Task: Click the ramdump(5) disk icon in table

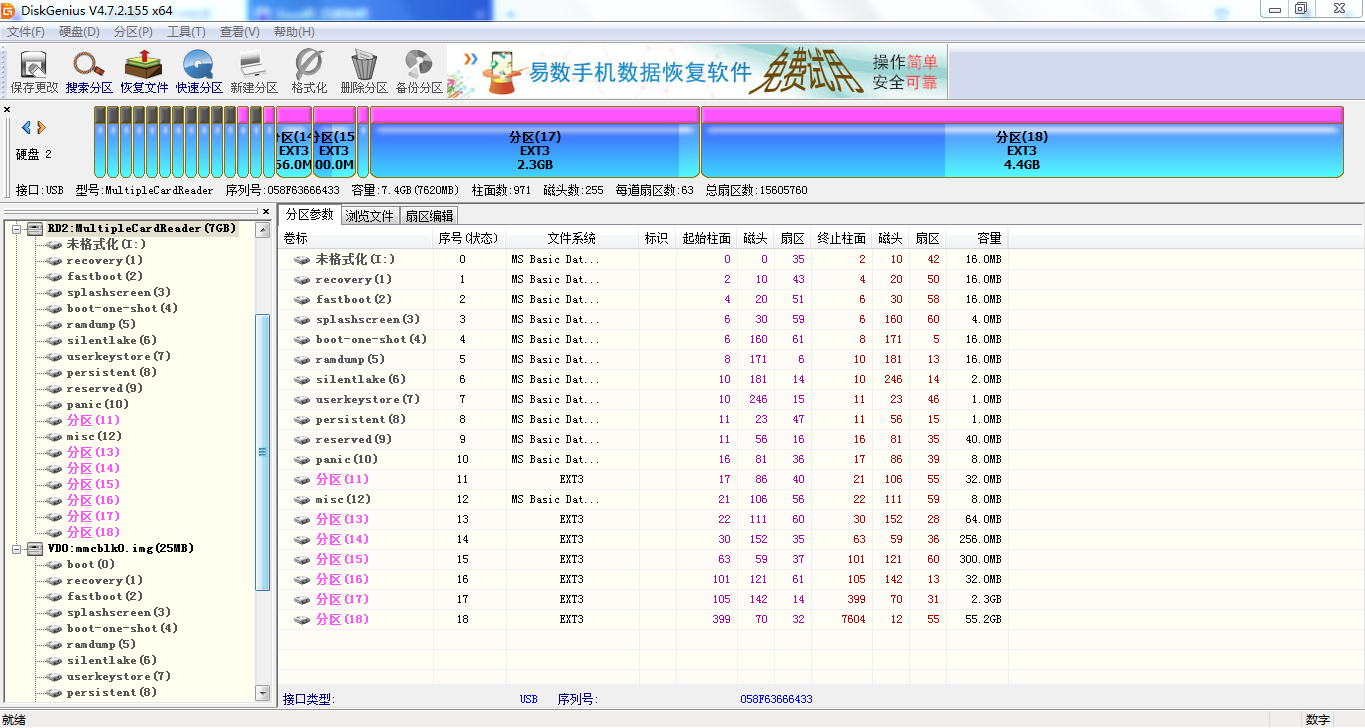Action: (302, 359)
